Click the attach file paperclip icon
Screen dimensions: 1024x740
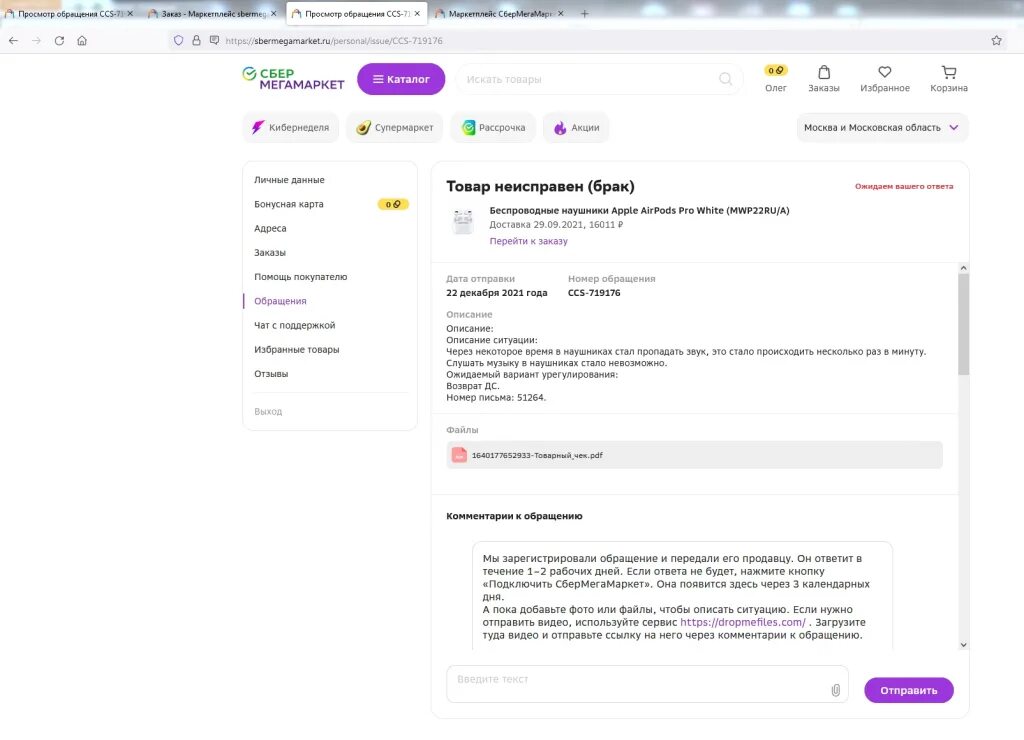835,690
